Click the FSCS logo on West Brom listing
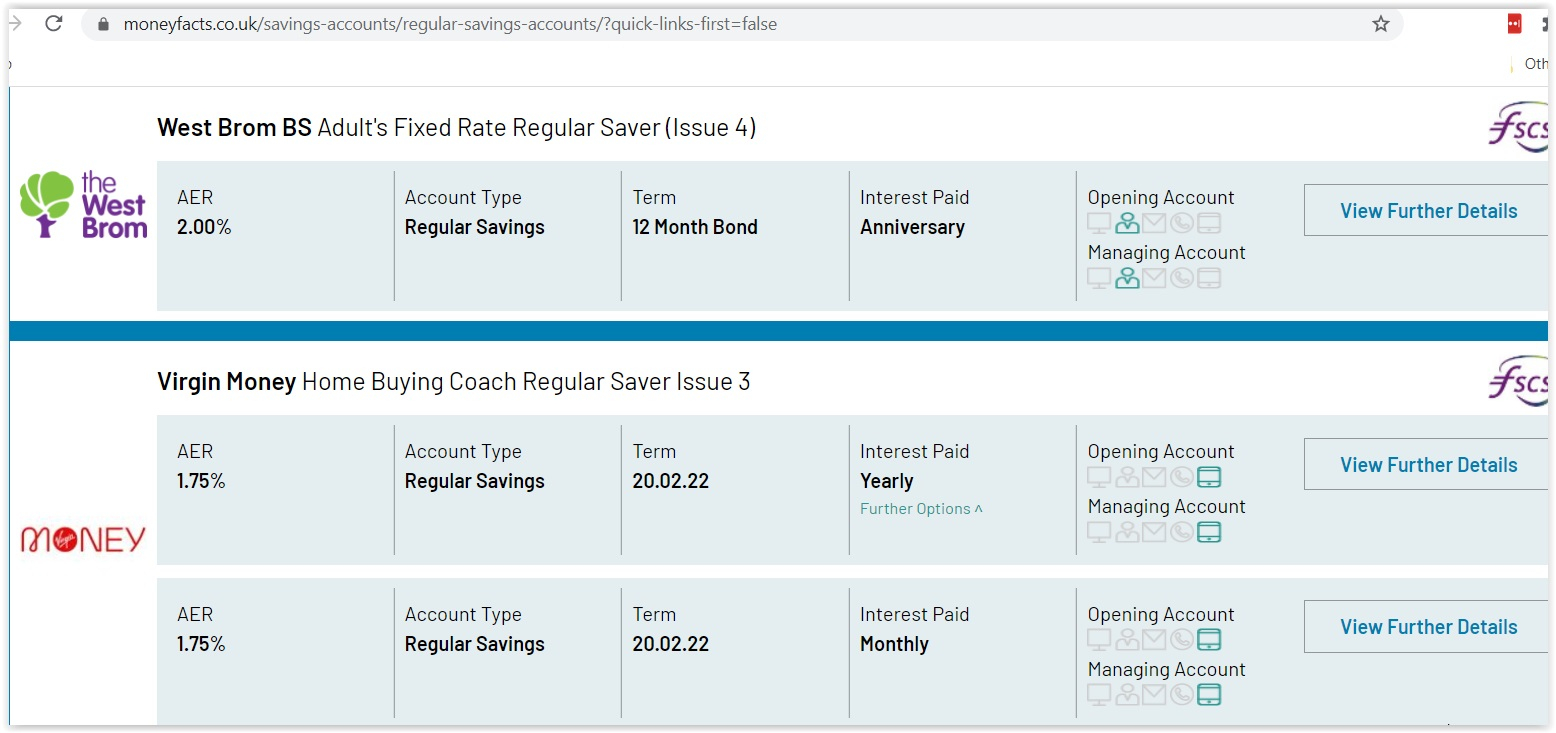The image size is (1556, 733). [1519, 128]
